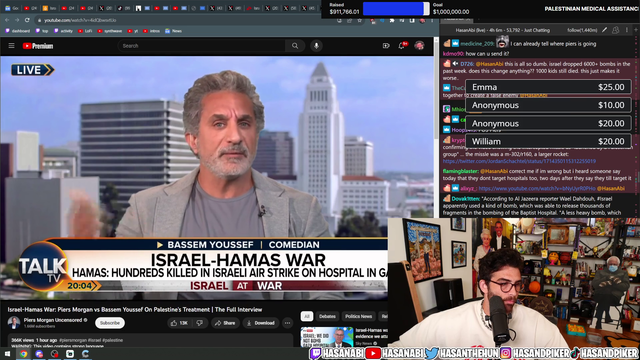This screenshot has width=640, height=360.
Task: Click the #piersmorgan hashtag in description
Action: [x=72, y=340]
